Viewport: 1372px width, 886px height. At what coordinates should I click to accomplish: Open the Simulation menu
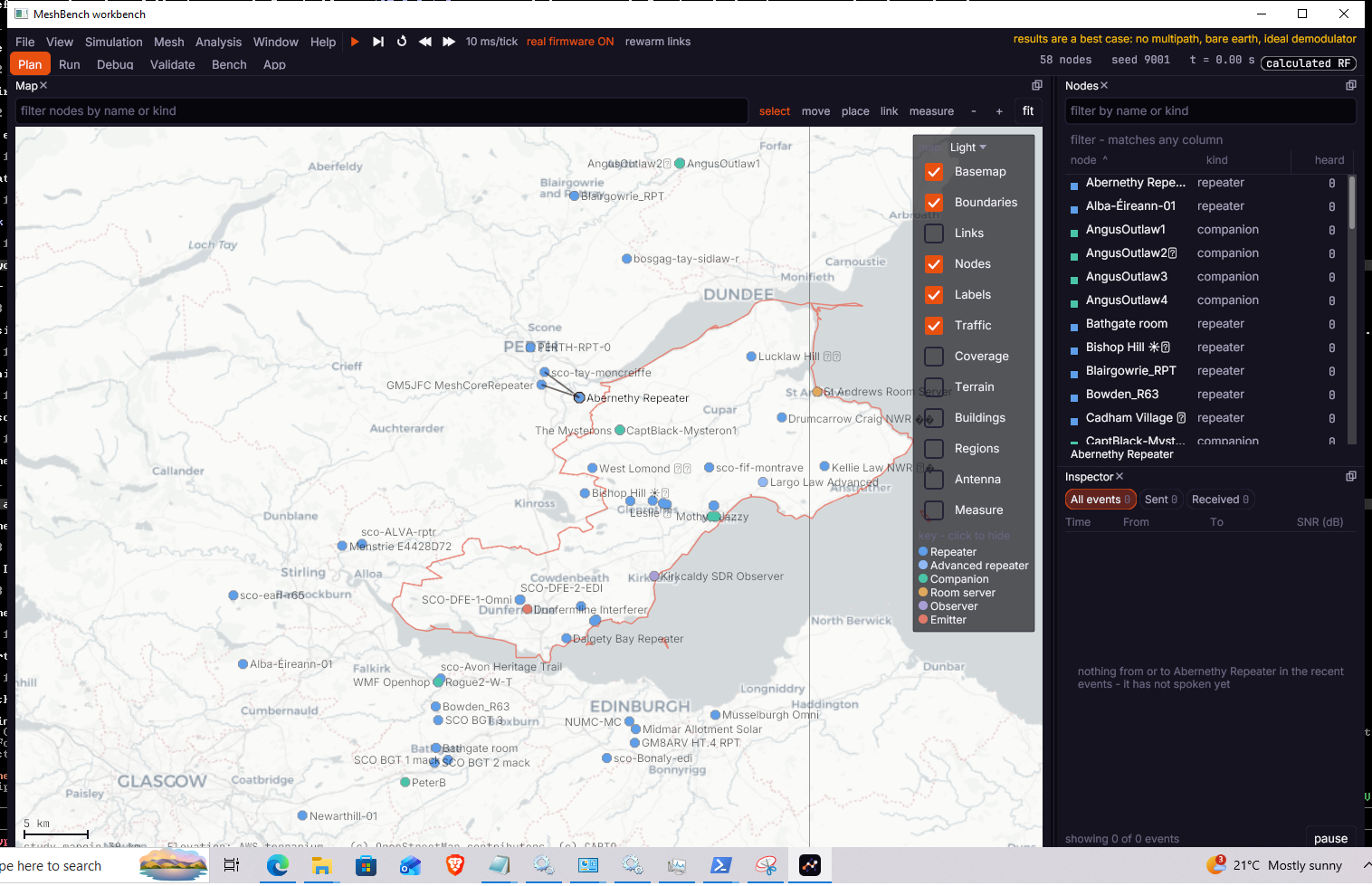tap(114, 42)
